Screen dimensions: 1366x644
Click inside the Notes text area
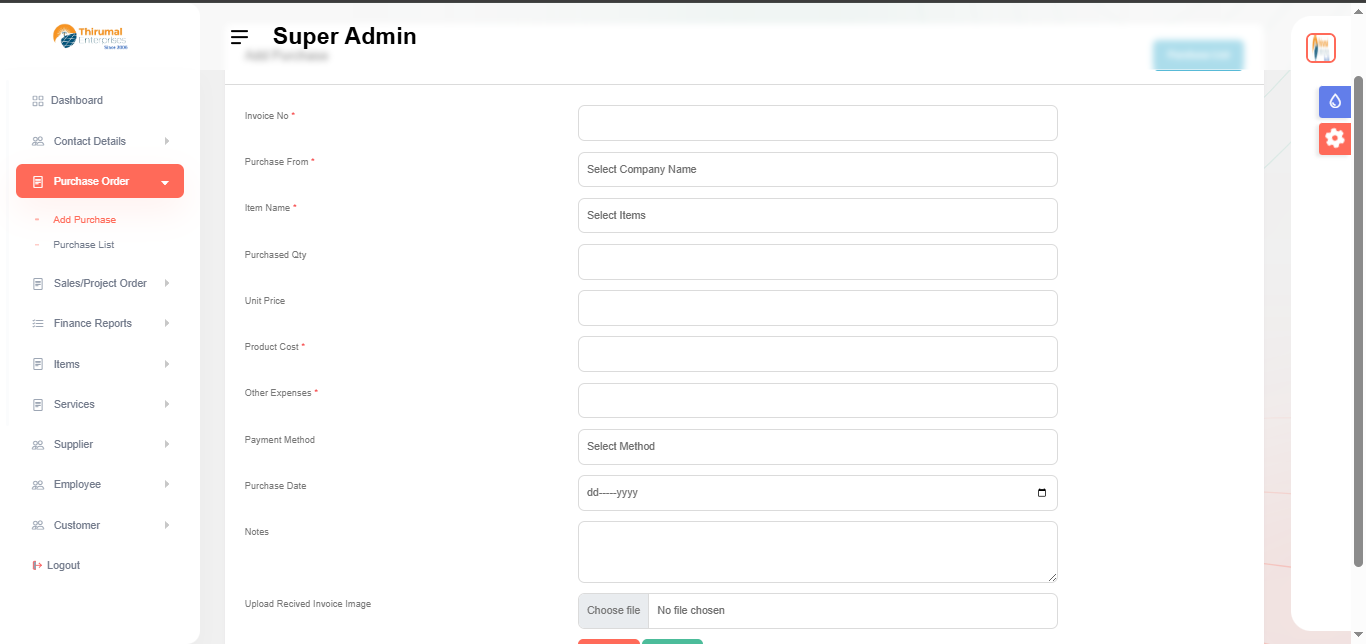tap(817, 551)
